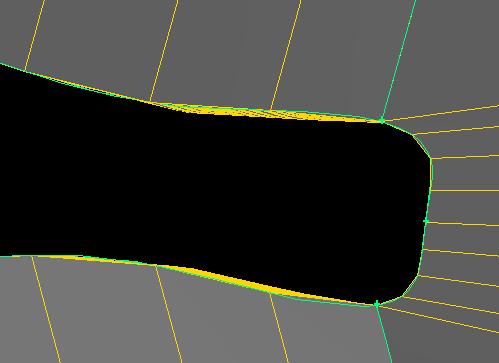Viewport: 499px width, 363px height.
Task: Select the green vertex at the lower right corner
Action: [x=377, y=304]
